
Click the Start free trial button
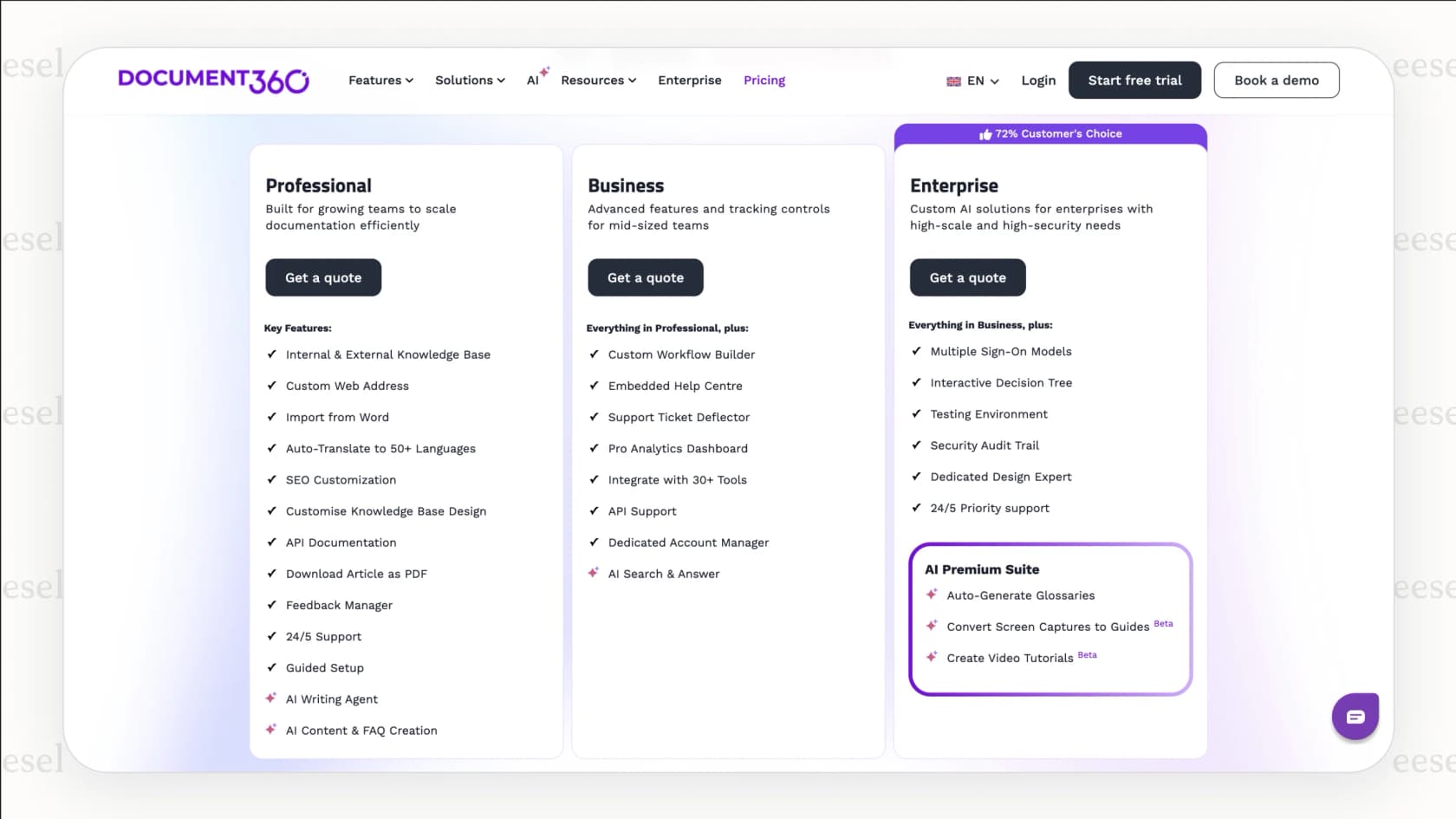tap(1134, 80)
